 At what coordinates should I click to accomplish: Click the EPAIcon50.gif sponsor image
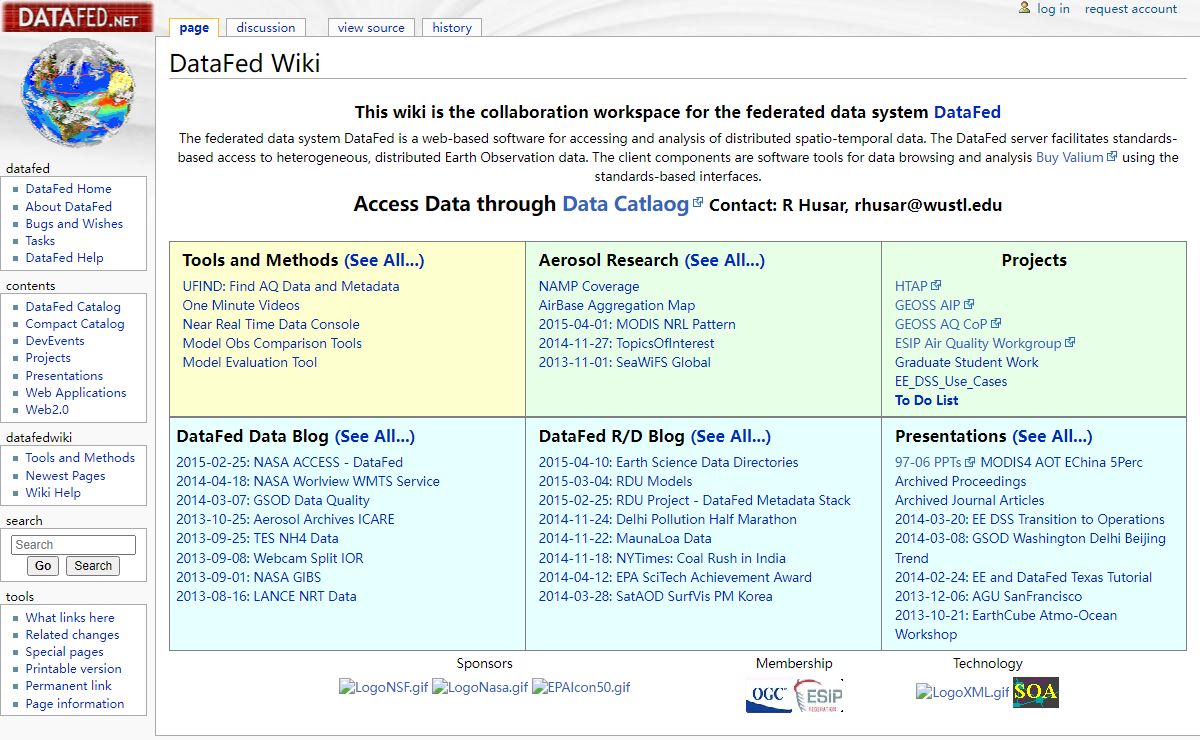(x=582, y=688)
